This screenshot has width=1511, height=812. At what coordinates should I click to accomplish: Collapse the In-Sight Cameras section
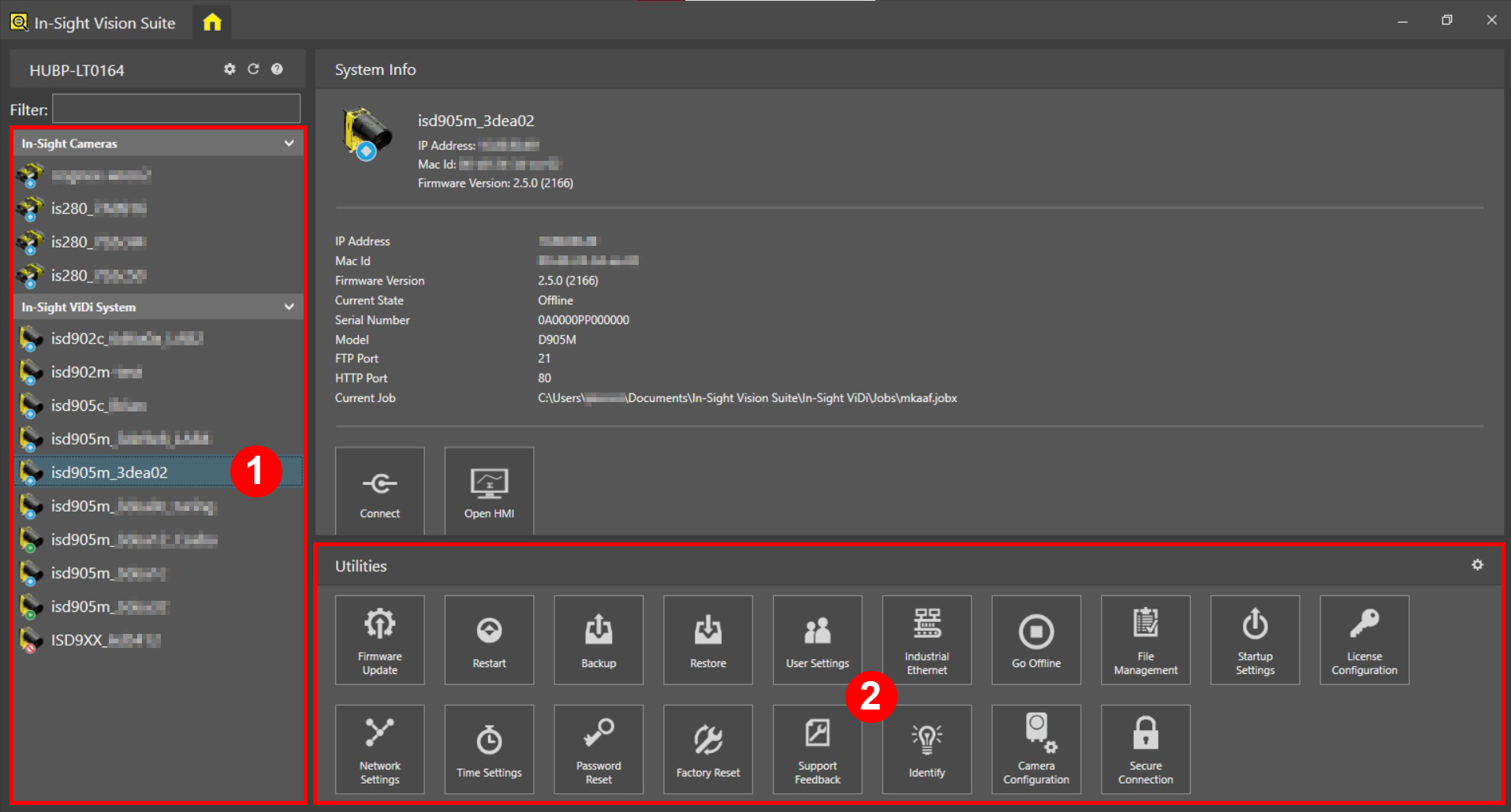(289, 143)
